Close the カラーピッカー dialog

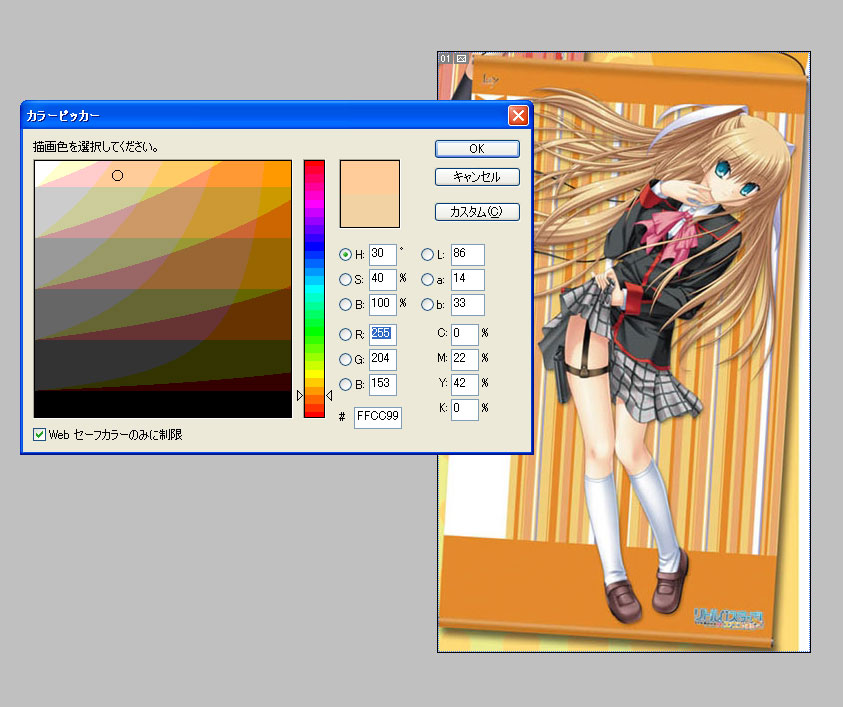point(518,115)
